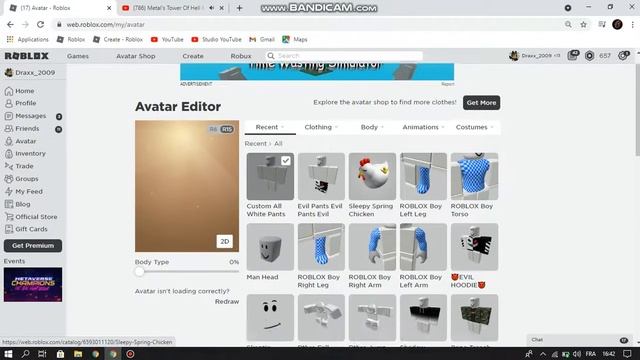Open the settings gear in header

tap(623, 56)
